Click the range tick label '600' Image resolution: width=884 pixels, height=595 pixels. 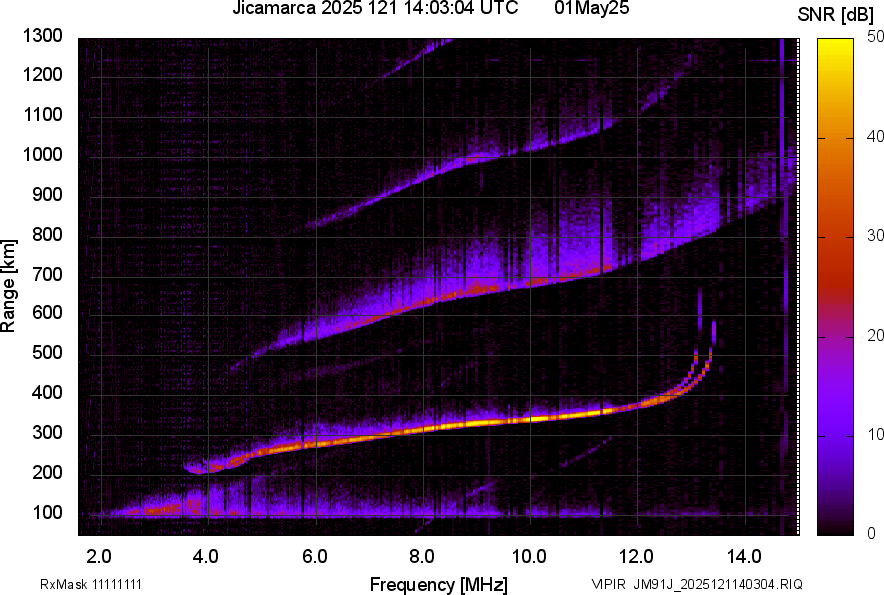[47, 312]
